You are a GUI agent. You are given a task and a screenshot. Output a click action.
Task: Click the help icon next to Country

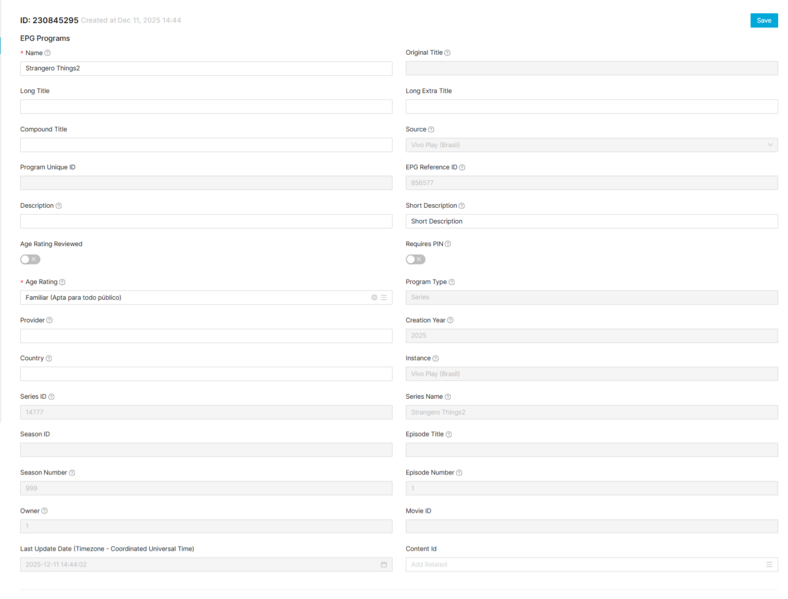coord(49,358)
